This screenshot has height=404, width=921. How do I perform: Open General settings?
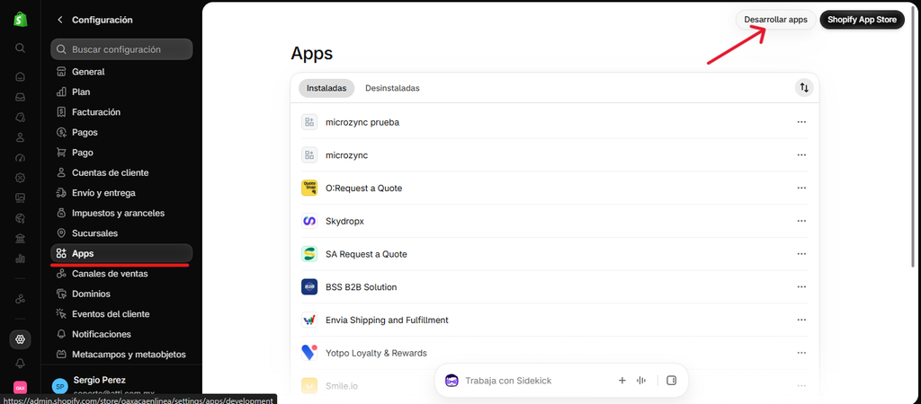122,72
